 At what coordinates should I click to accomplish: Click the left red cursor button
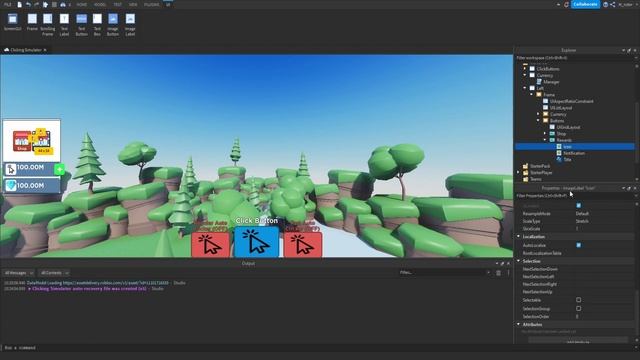tap(211, 245)
